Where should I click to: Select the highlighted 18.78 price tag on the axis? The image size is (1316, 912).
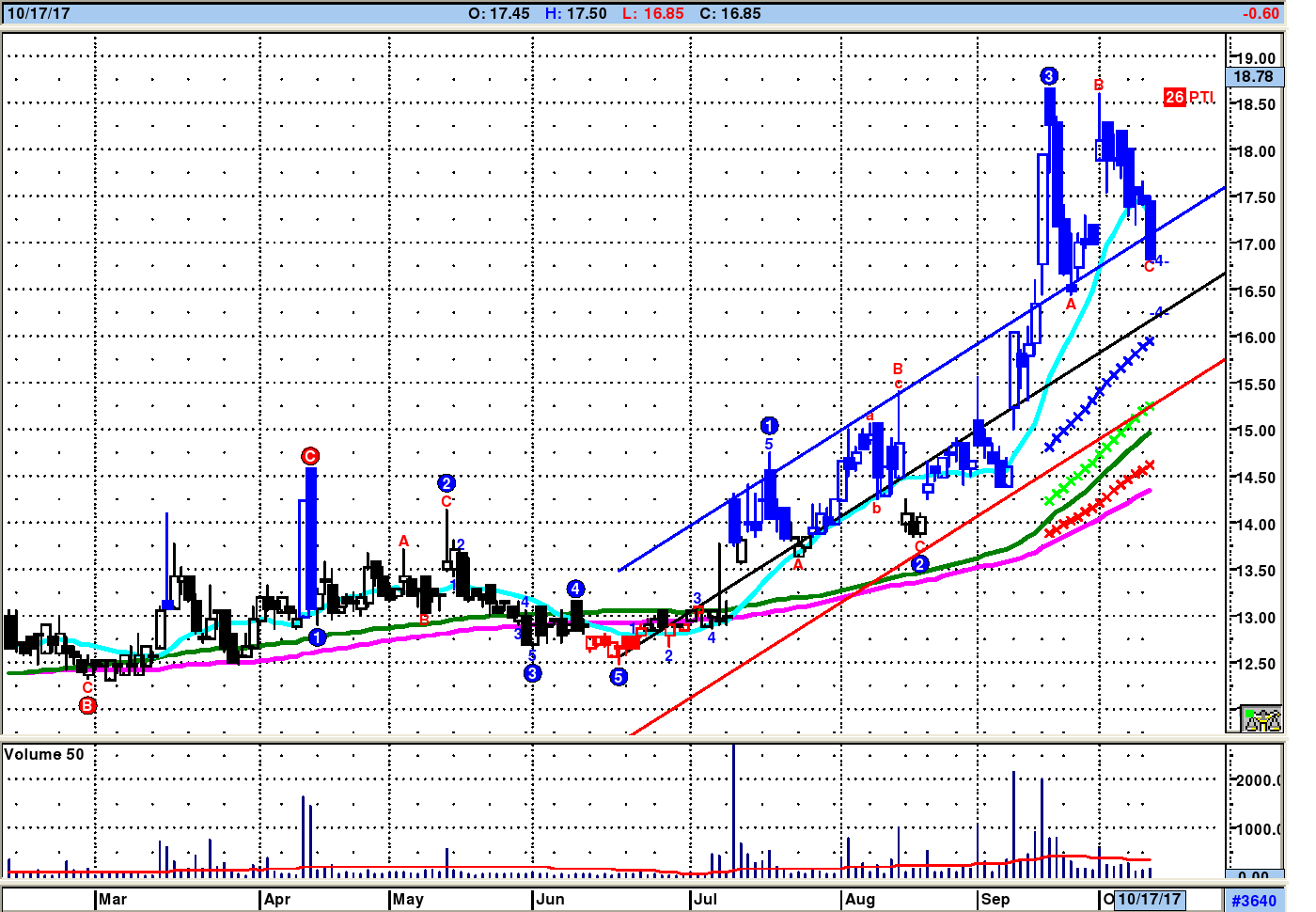click(1253, 77)
